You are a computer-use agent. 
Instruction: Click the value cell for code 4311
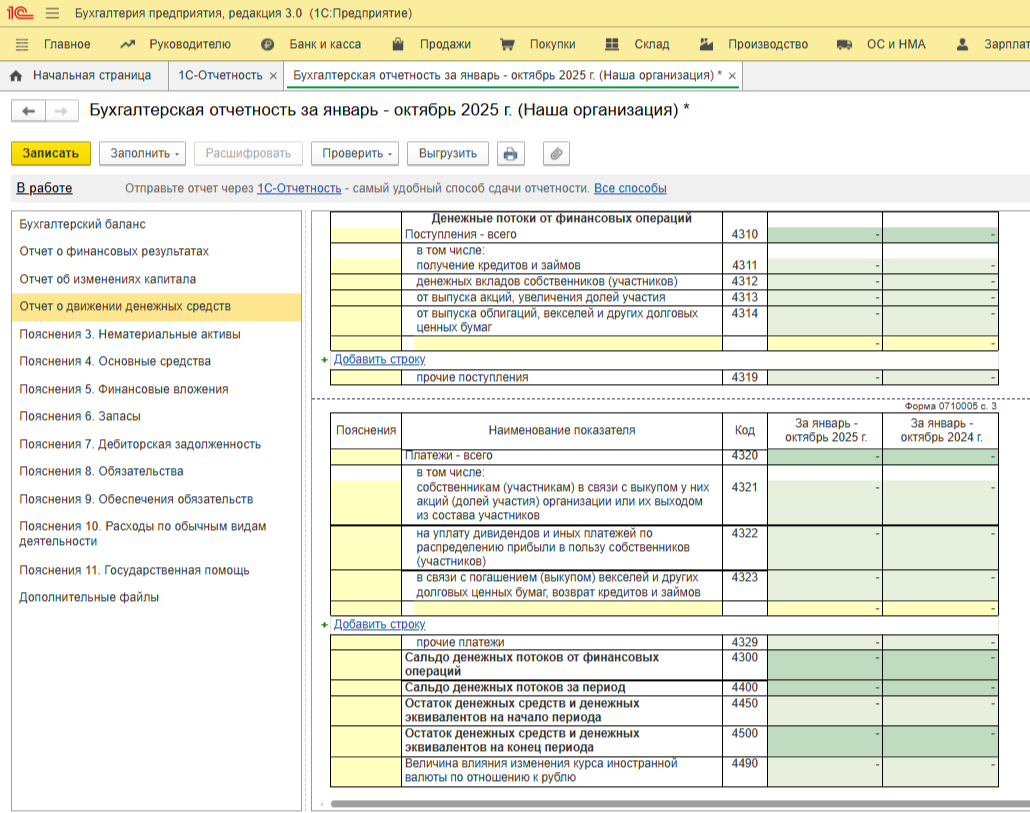pos(824,266)
